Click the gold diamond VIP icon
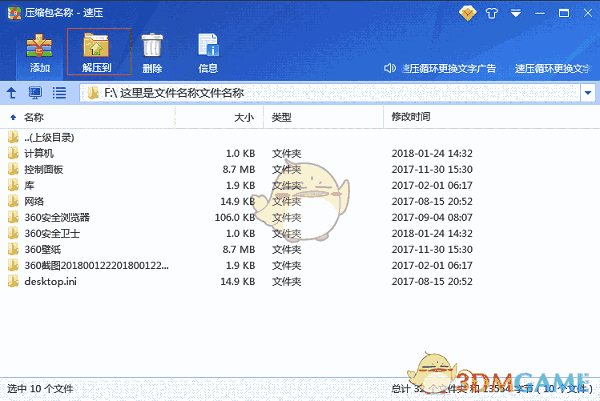Viewport: 600px width, 401px height. pyautogui.click(x=468, y=13)
